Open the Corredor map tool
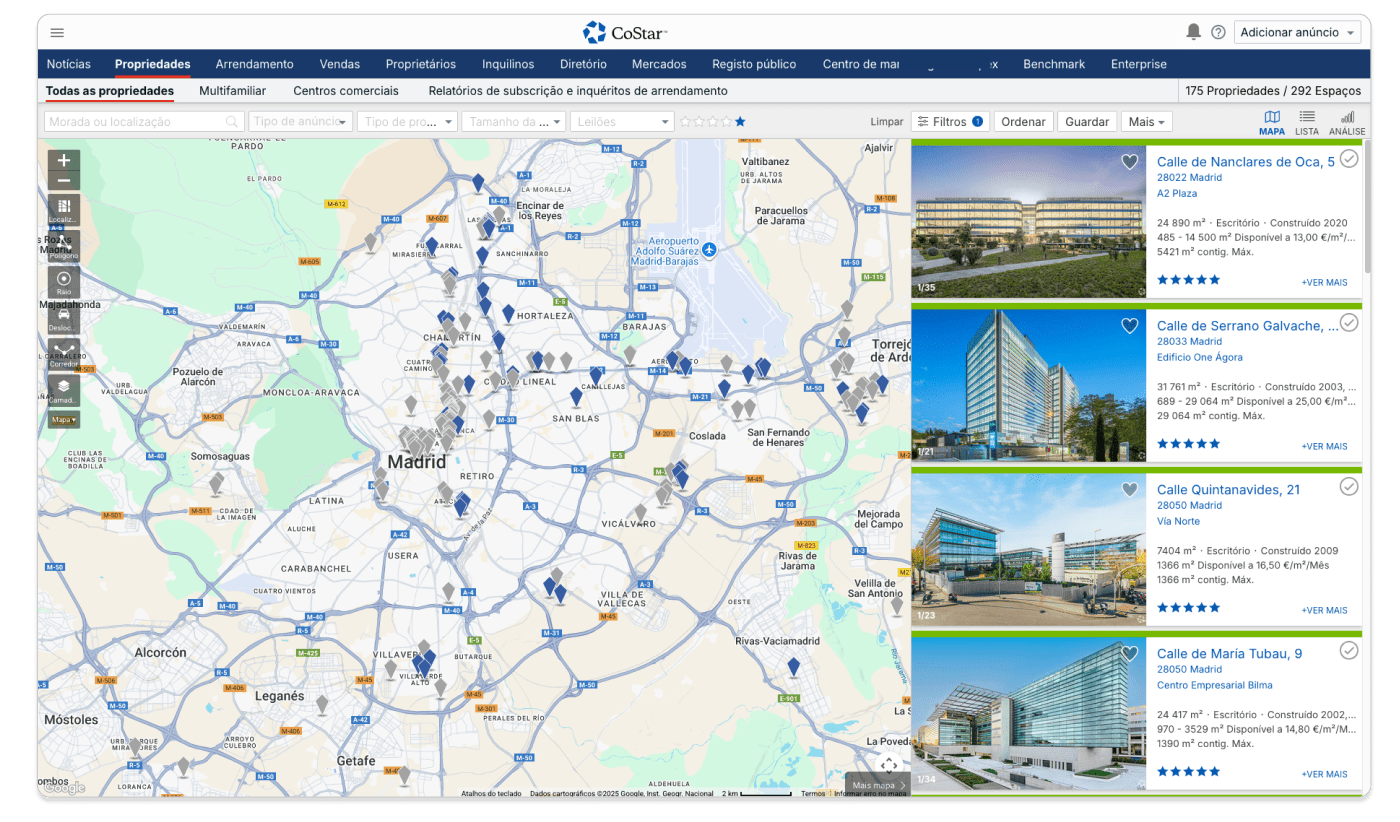This screenshot has width=1400, height=822. (x=64, y=353)
